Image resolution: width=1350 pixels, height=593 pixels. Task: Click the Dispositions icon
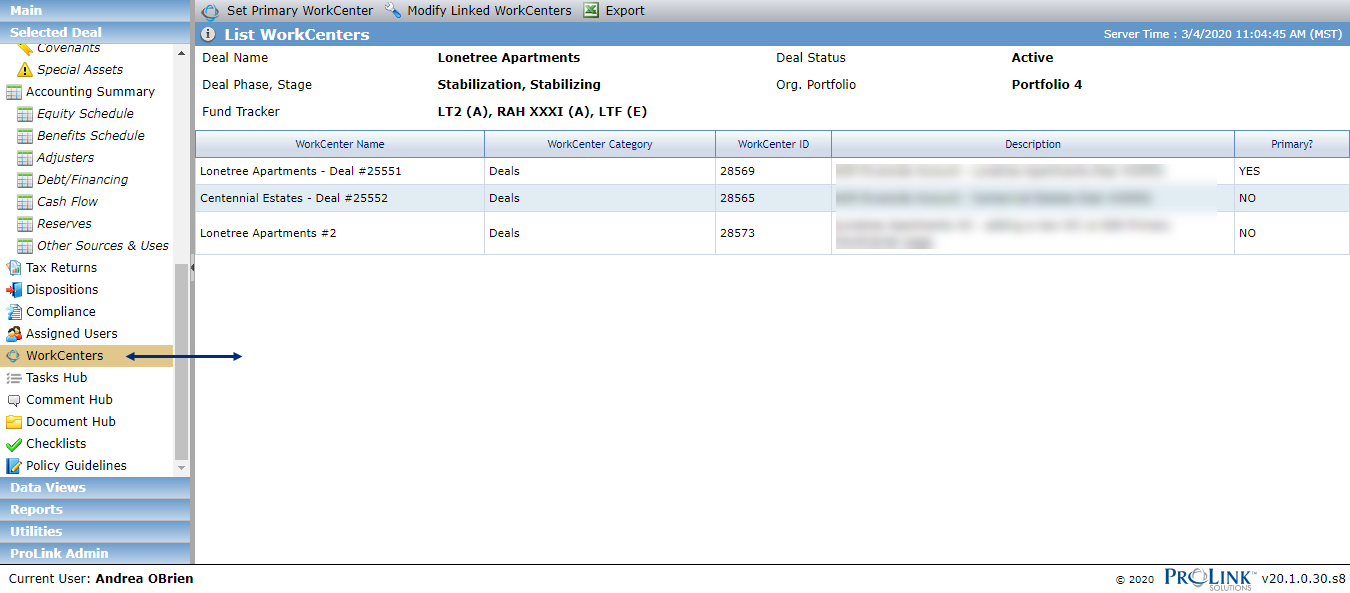pos(14,290)
